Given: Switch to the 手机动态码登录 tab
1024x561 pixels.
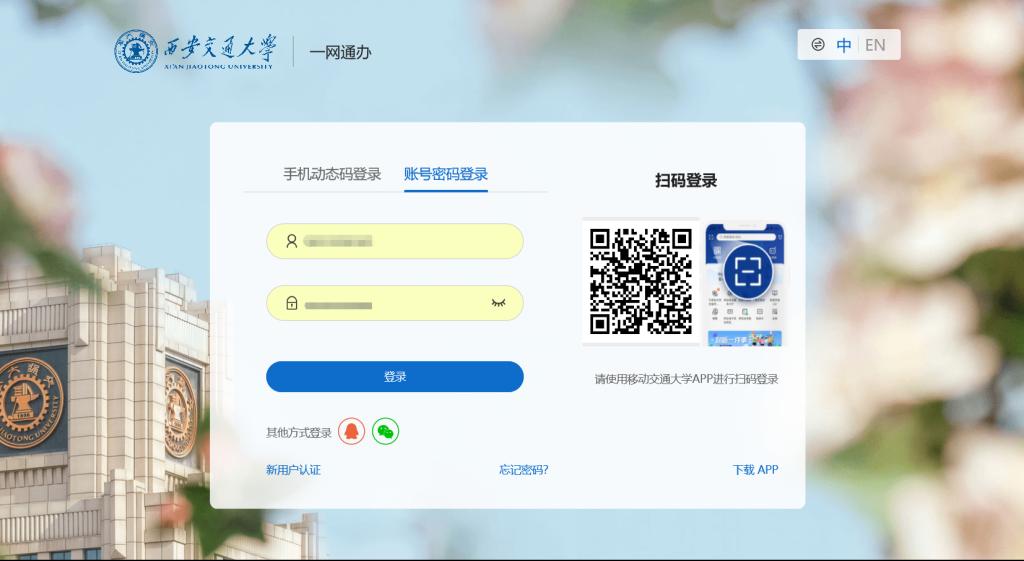Looking at the screenshot, I should (x=332, y=174).
